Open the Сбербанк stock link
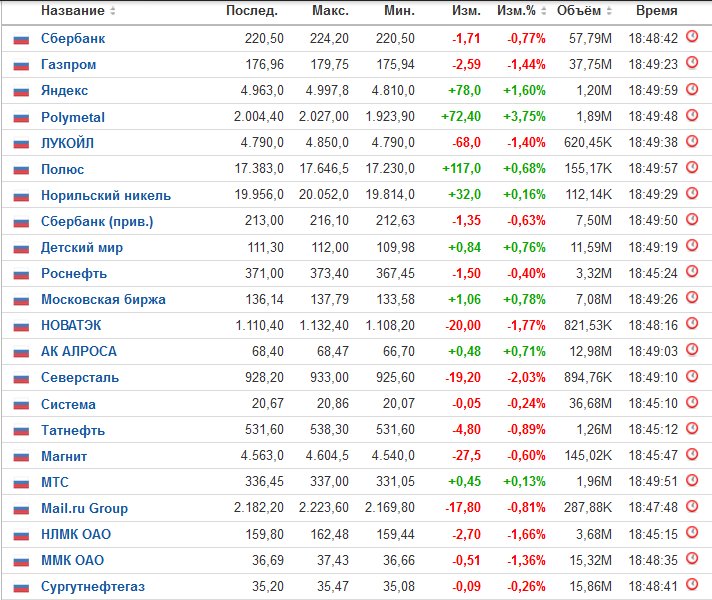 pyautogui.click(x=73, y=39)
